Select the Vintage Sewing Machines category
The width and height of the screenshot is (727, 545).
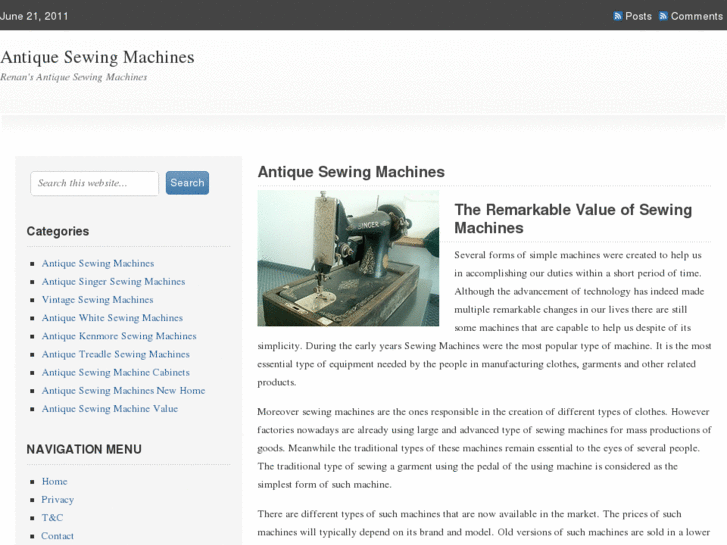tap(97, 300)
